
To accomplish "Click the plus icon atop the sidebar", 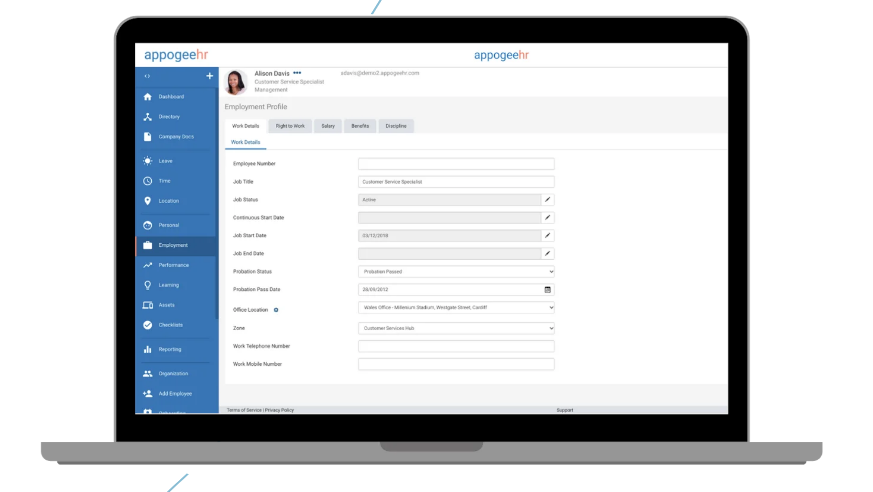I will click(209, 77).
